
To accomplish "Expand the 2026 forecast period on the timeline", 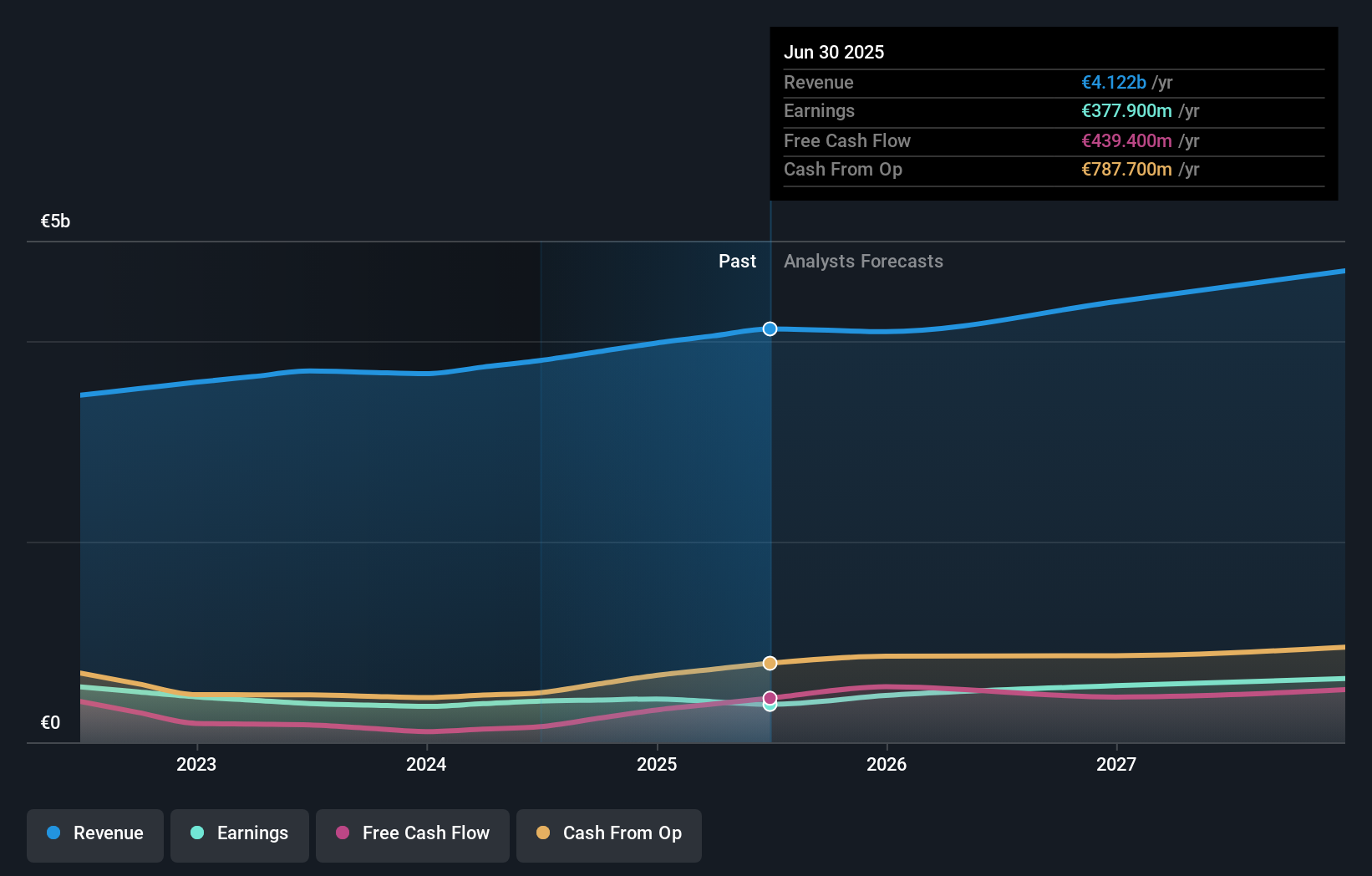I will 887,764.
